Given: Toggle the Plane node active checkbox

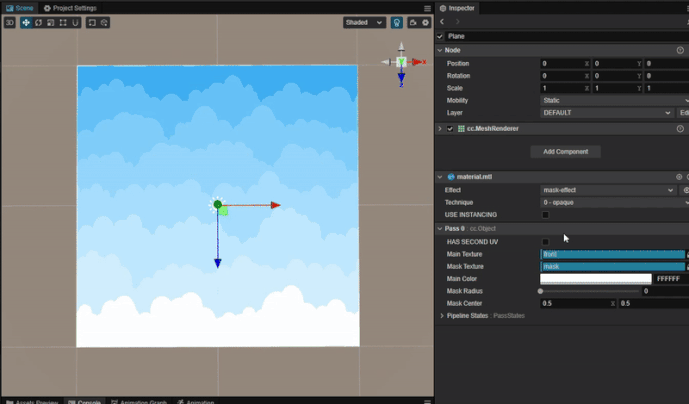Looking at the screenshot, I should pyautogui.click(x=440, y=36).
